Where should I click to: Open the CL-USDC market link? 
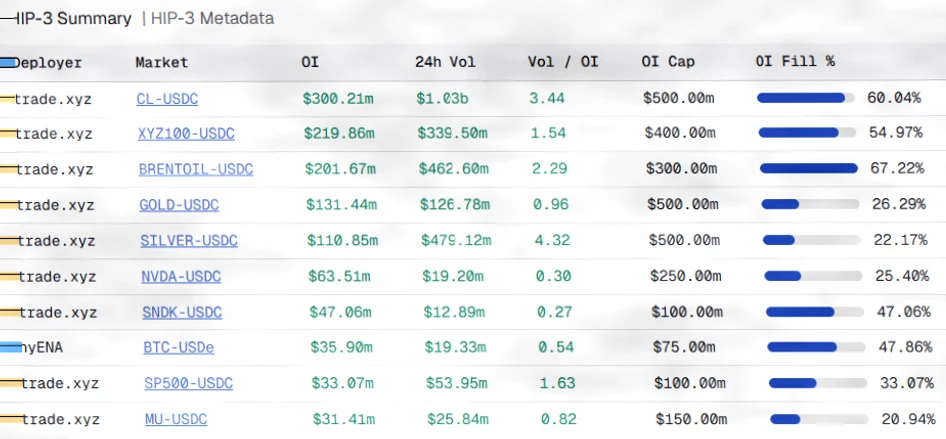(x=167, y=99)
